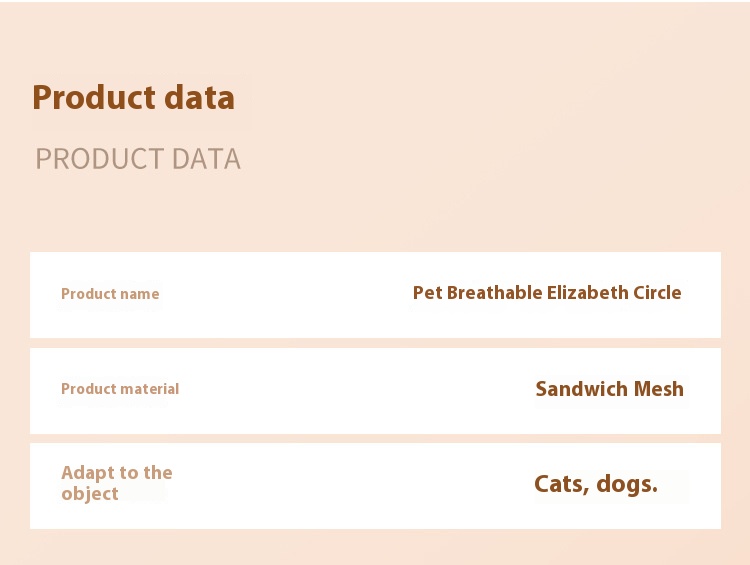Select the "Pet Breathable Elizabeth Circle" value
The height and width of the screenshot is (565, 750).
(547, 293)
